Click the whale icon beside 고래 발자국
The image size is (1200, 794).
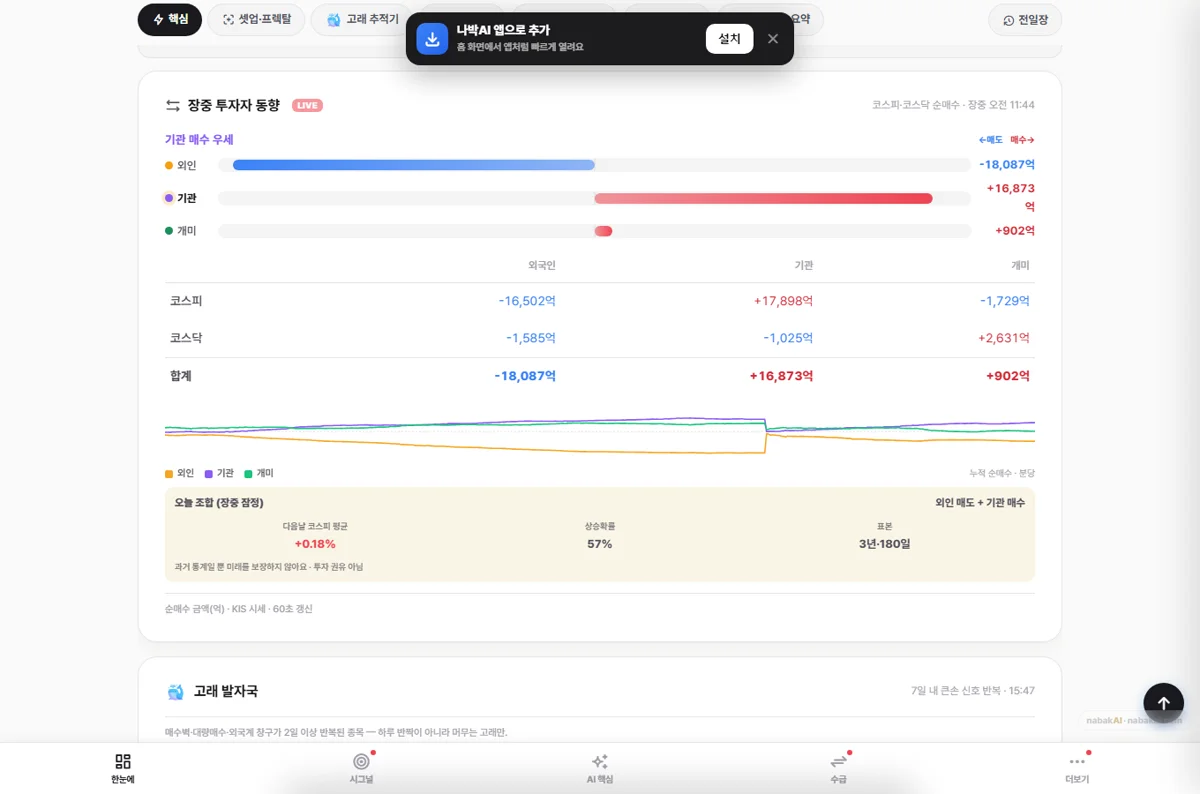176,692
